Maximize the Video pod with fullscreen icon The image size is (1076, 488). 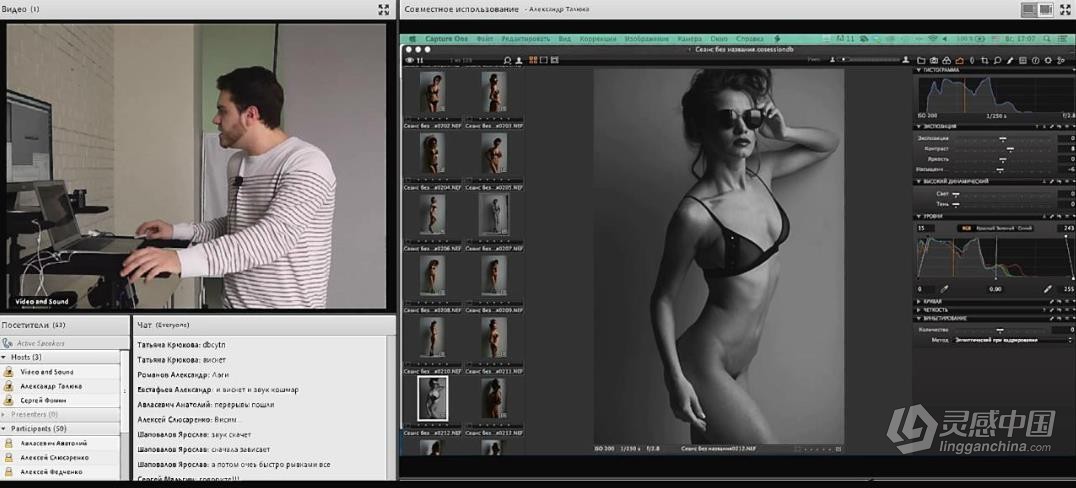click(384, 10)
